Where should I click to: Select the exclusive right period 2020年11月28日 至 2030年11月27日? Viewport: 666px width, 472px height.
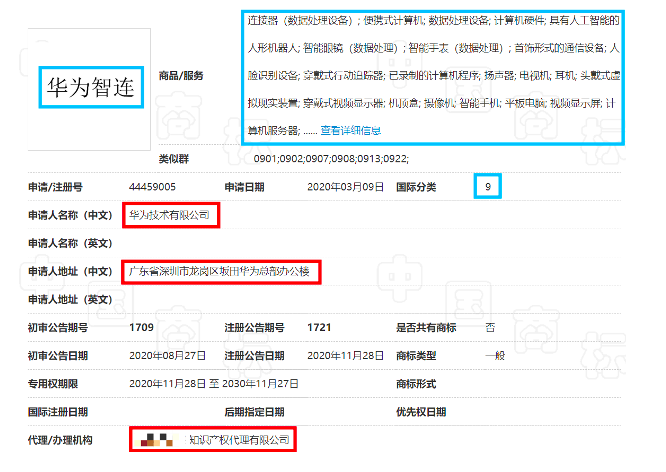(x=214, y=384)
